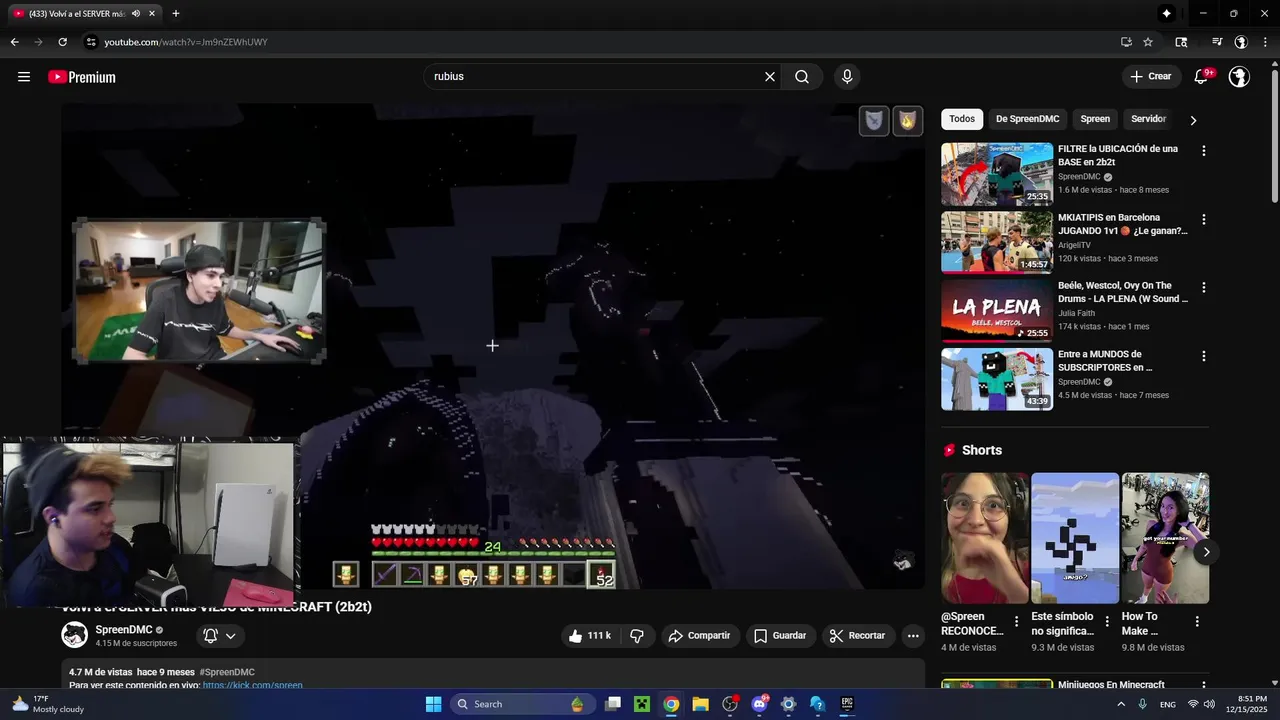Share the video using Compartir
The width and height of the screenshot is (1280, 720).
(x=699, y=636)
